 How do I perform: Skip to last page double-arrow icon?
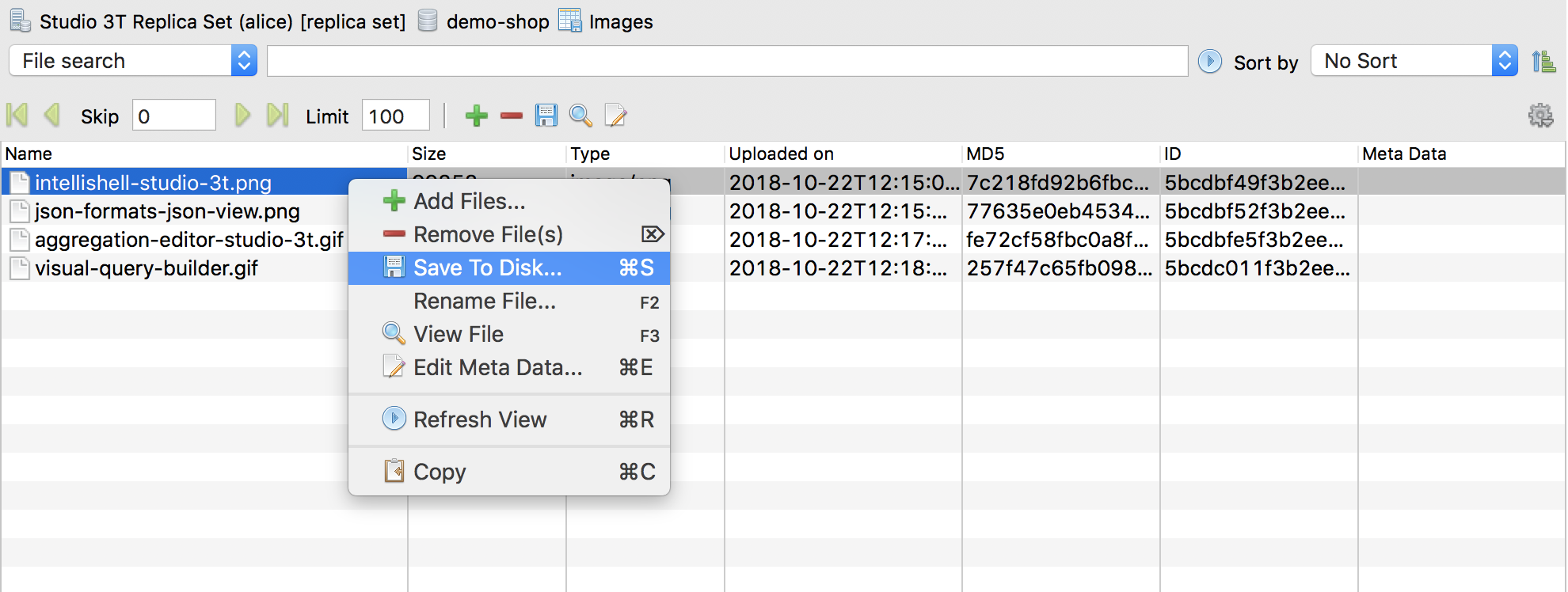click(277, 116)
